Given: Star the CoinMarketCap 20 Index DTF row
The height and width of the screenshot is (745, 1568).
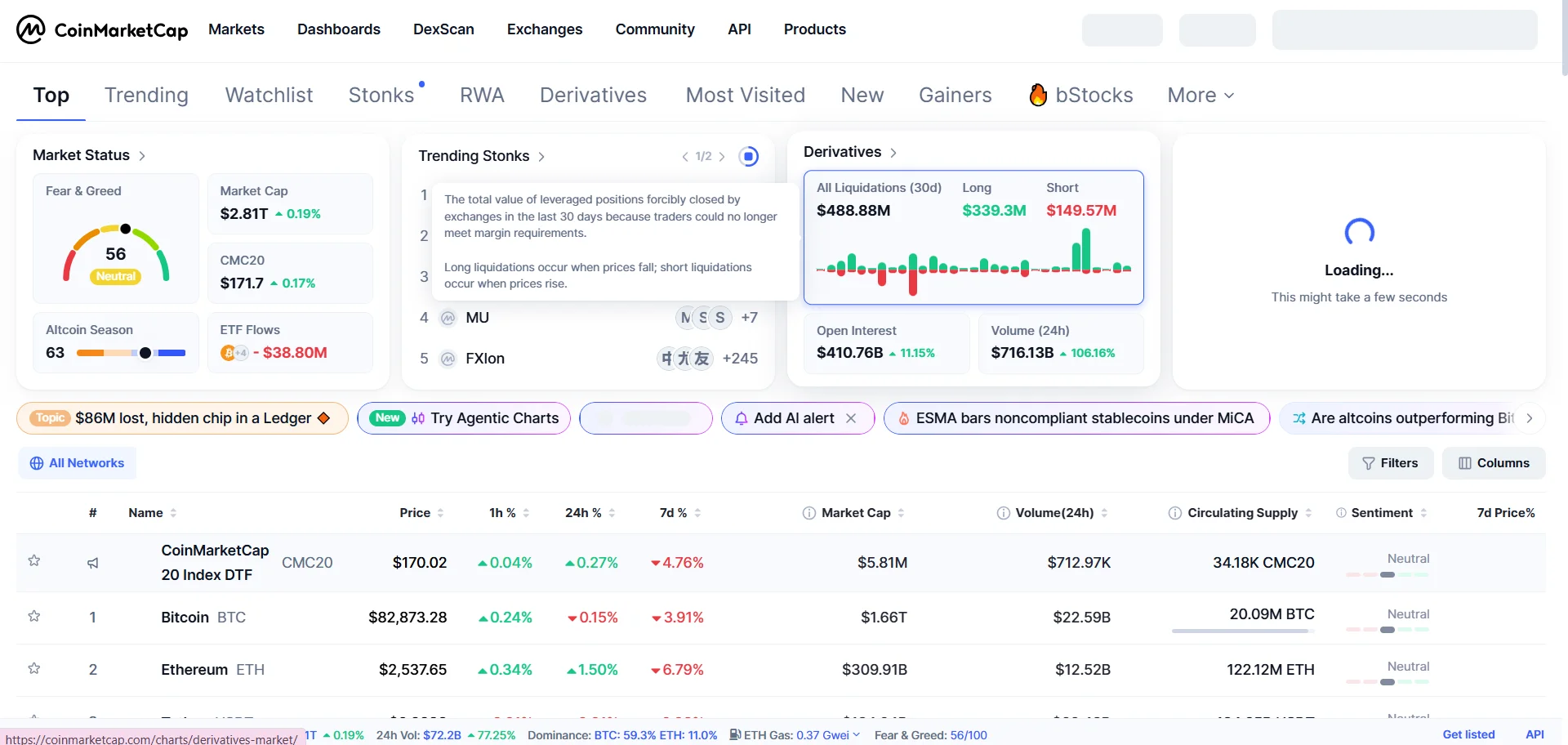Looking at the screenshot, I should pyautogui.click(x=34, y=560).
